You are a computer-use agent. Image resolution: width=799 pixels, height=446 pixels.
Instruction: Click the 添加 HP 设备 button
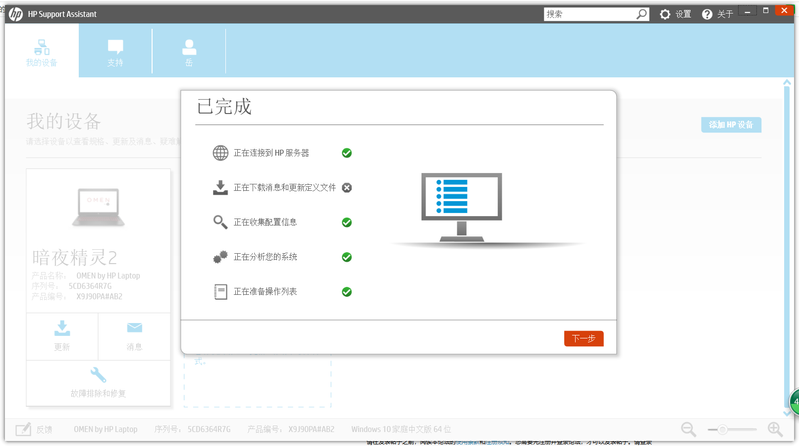click(x=731, y=125)
